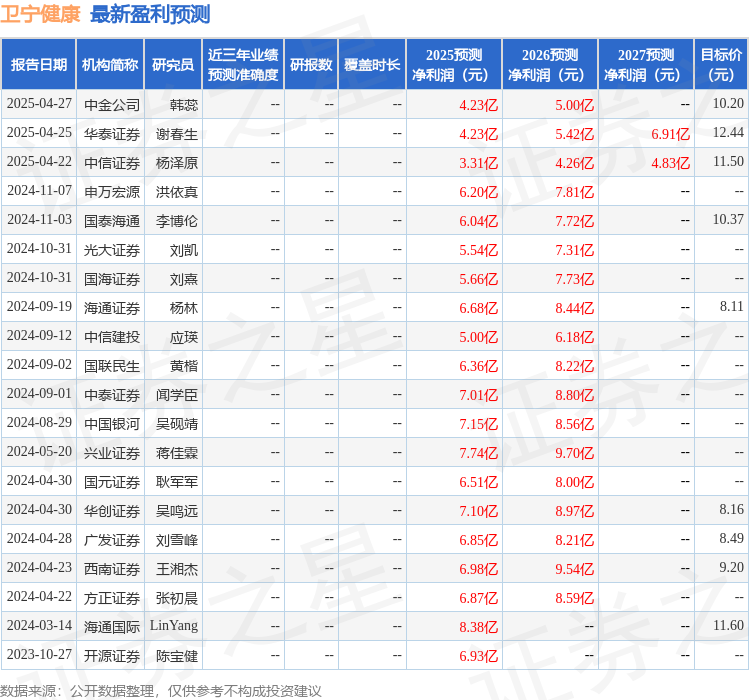Click the 6.93亿 profit value
The height and width of the screenshot is (700, 749).
point(479,656)
